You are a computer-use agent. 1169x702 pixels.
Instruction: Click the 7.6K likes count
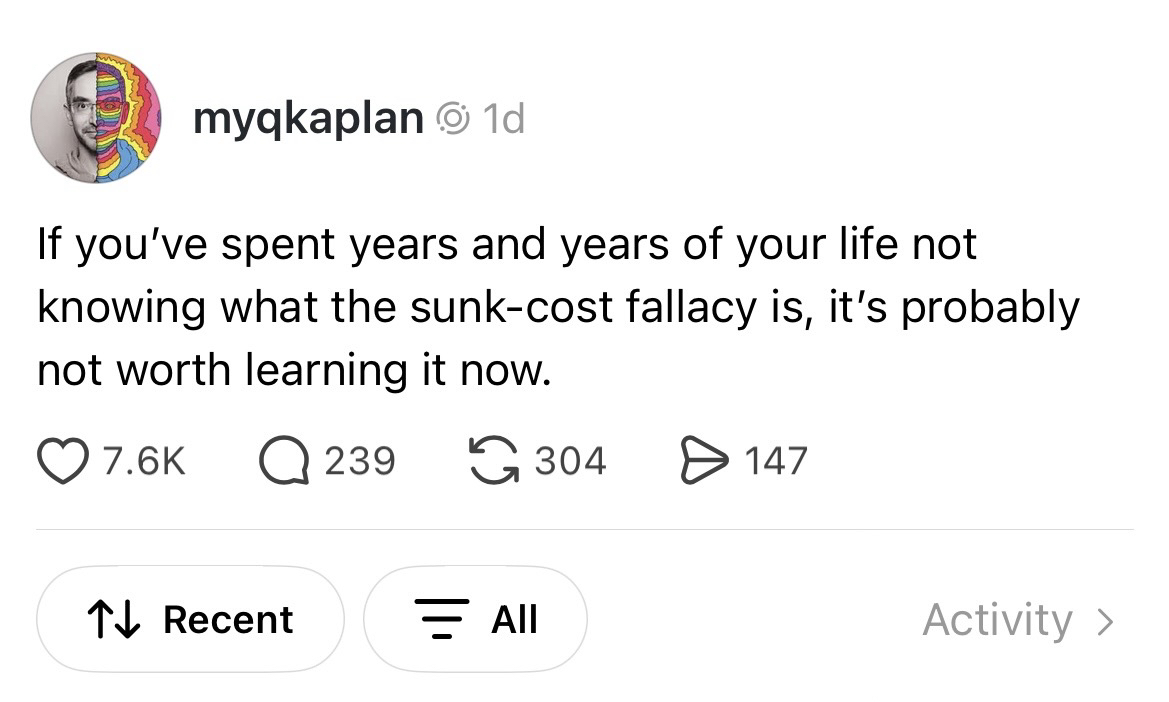tap(145, 461)
